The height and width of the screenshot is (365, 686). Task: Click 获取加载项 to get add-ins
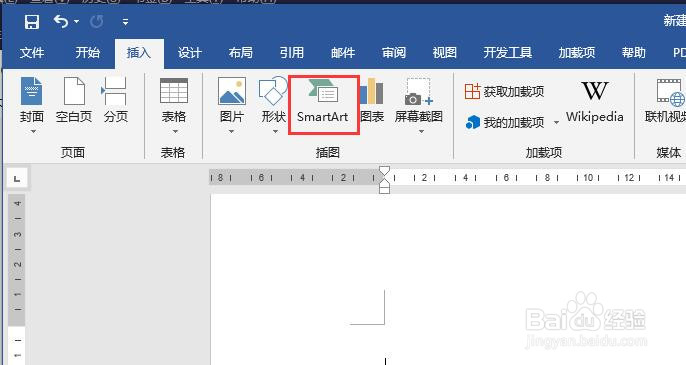click(x=504, y=91)
